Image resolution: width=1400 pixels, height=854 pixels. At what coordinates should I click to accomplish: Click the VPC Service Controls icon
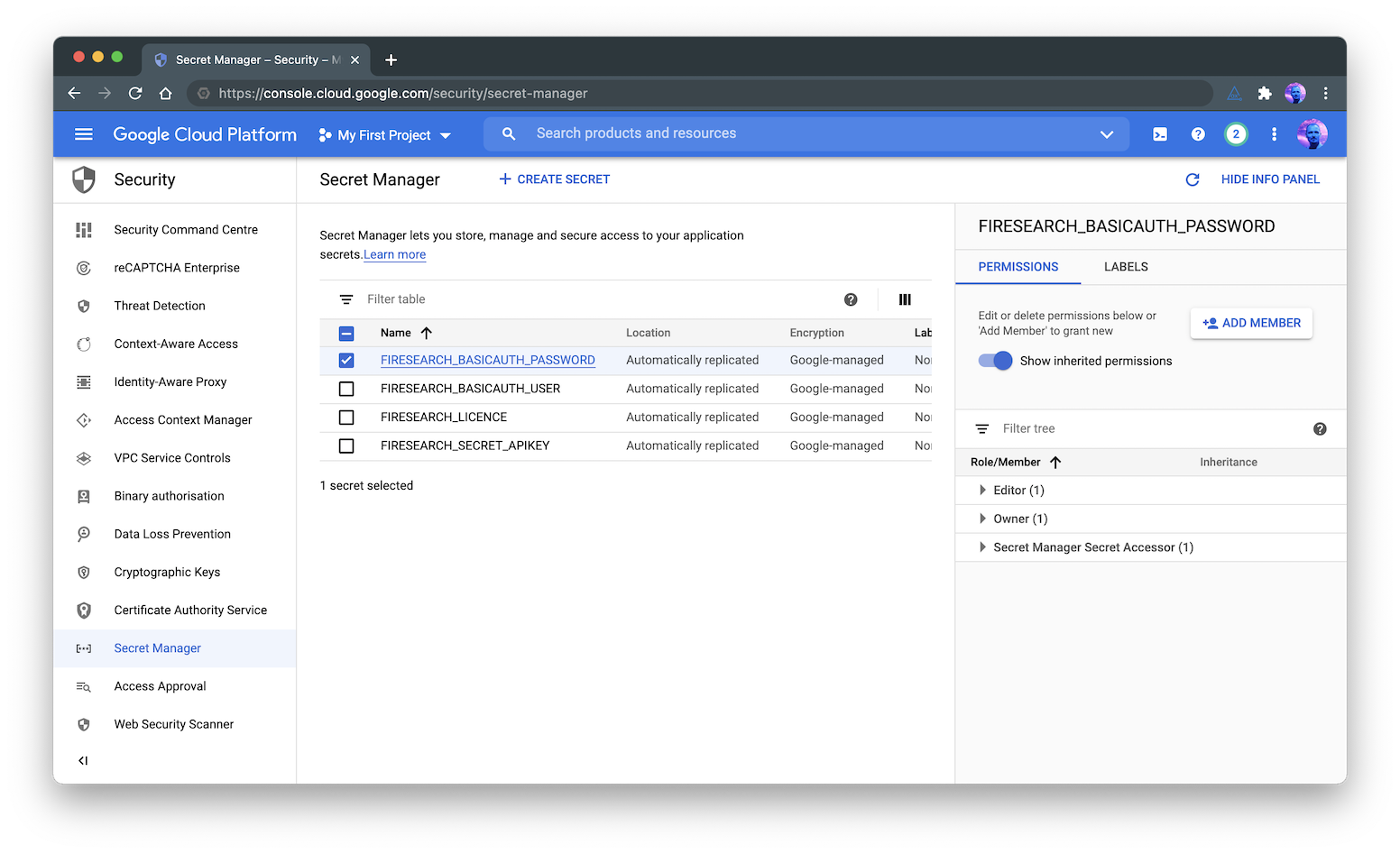(84, 458)
